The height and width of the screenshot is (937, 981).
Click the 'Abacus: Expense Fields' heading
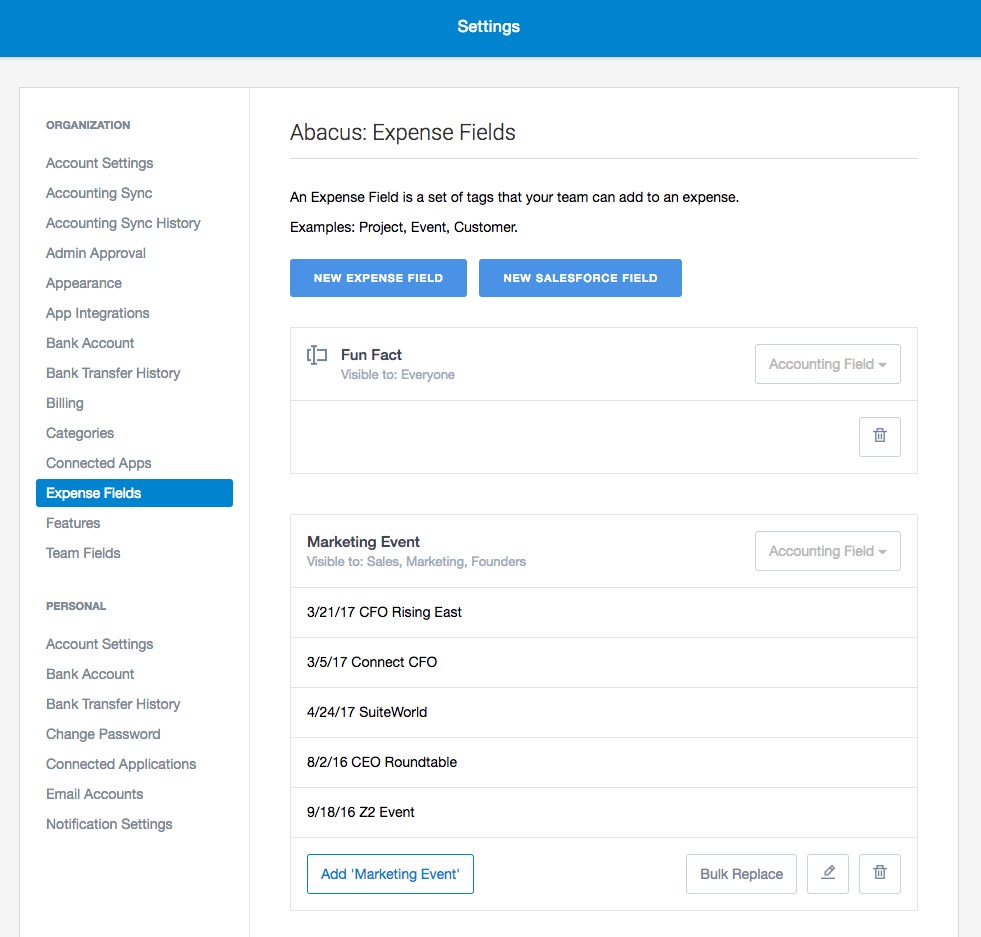point(403,133)
